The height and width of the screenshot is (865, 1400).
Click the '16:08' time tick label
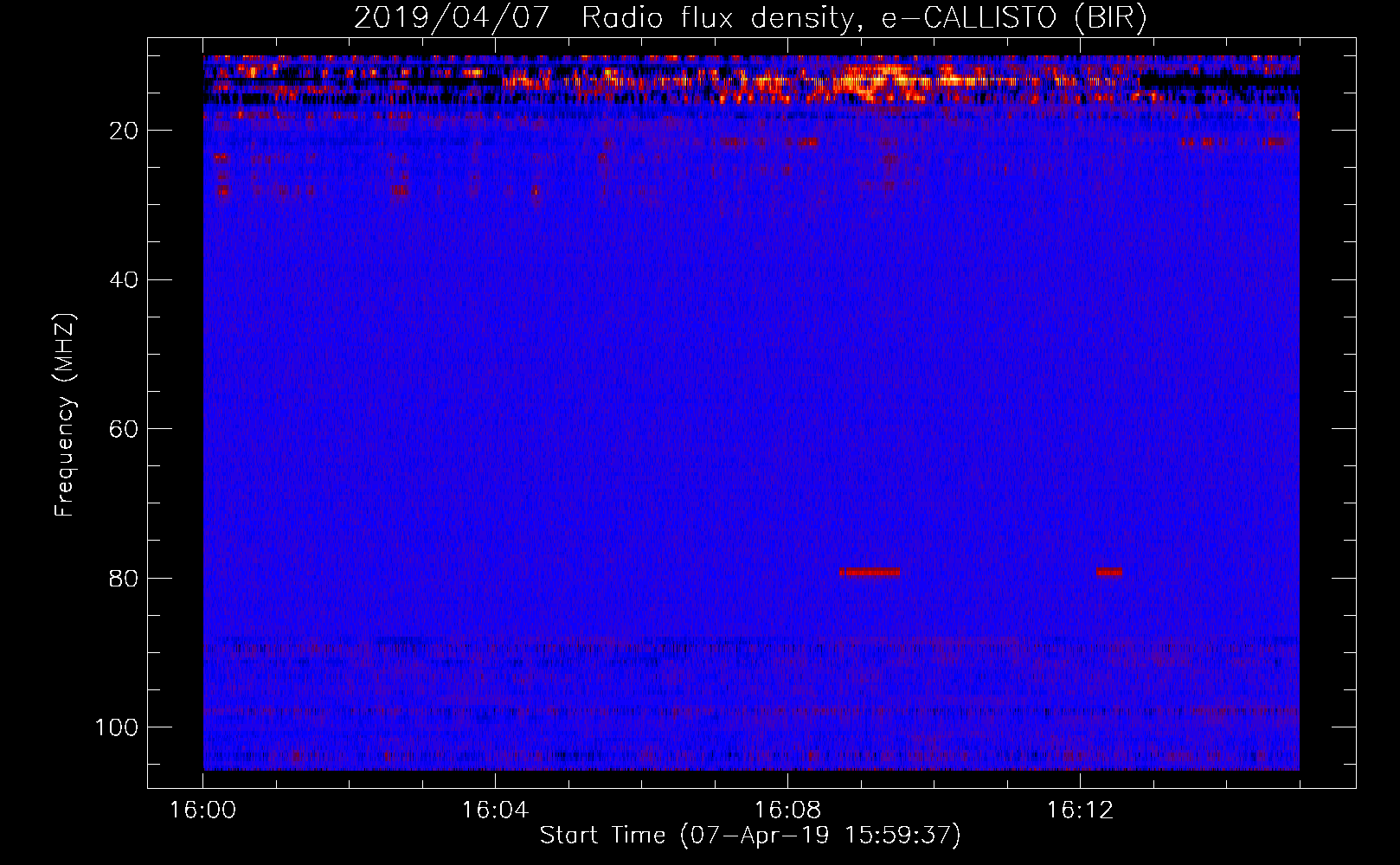tap(787, 811)
